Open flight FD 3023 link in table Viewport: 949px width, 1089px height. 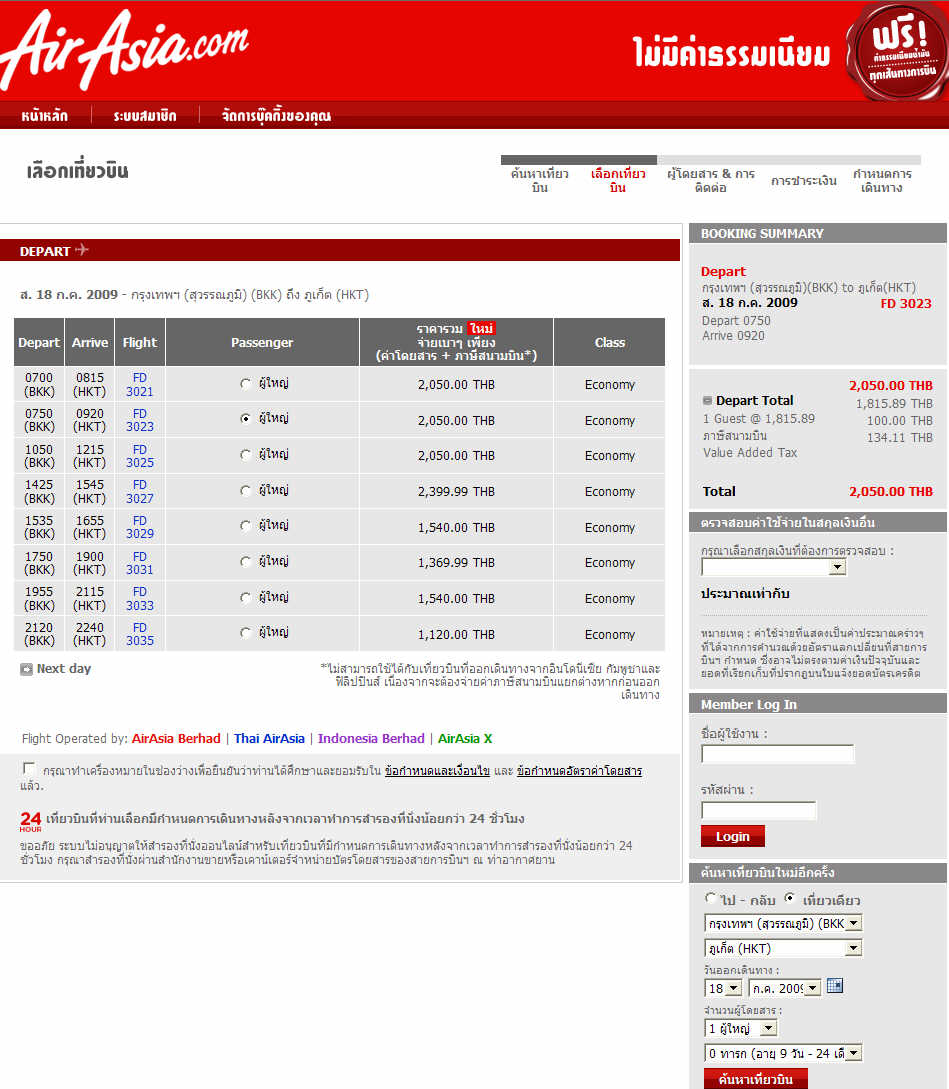click(140, 420)
